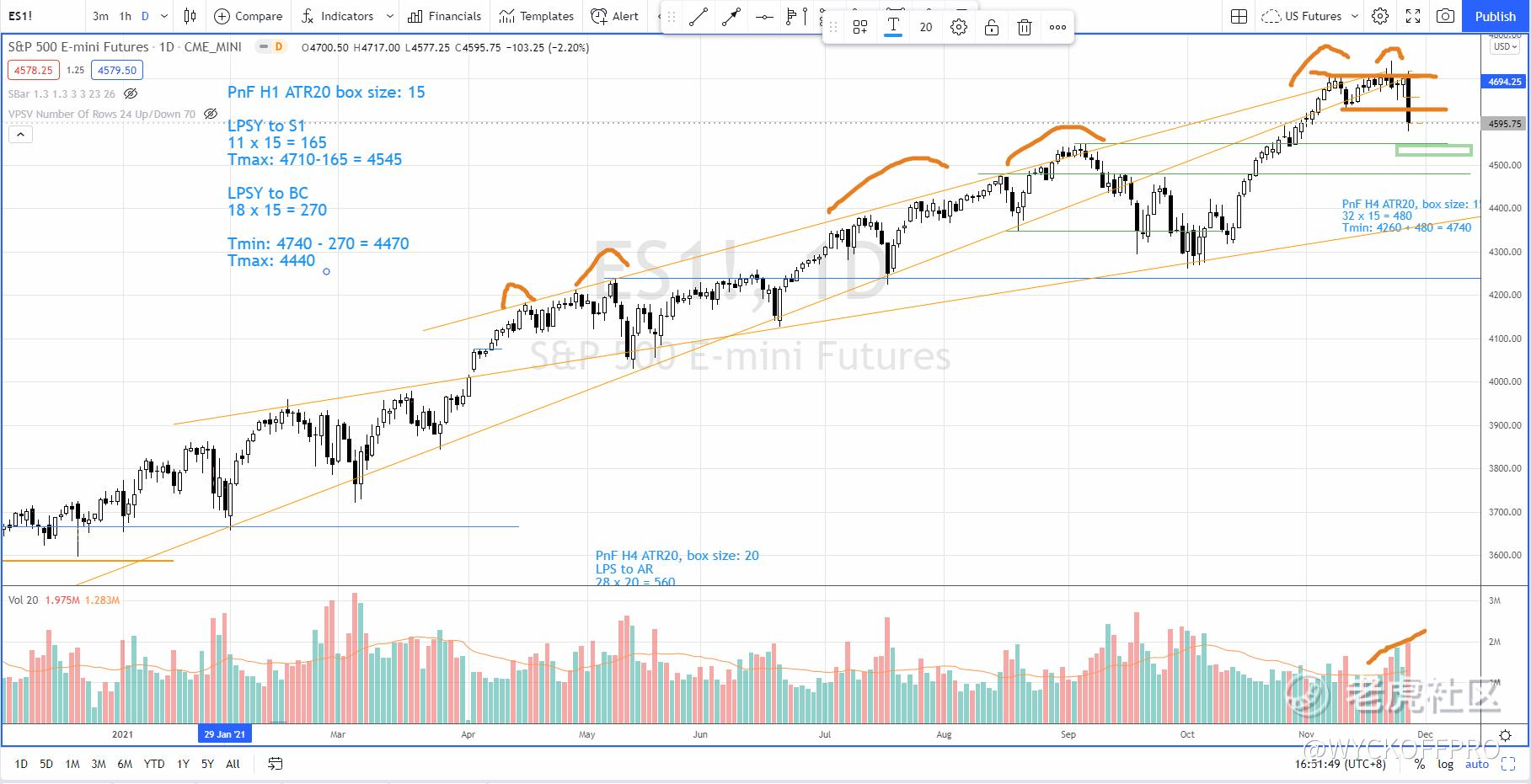
Task: Toggle log scale mode
Action: pos(1446,764)
